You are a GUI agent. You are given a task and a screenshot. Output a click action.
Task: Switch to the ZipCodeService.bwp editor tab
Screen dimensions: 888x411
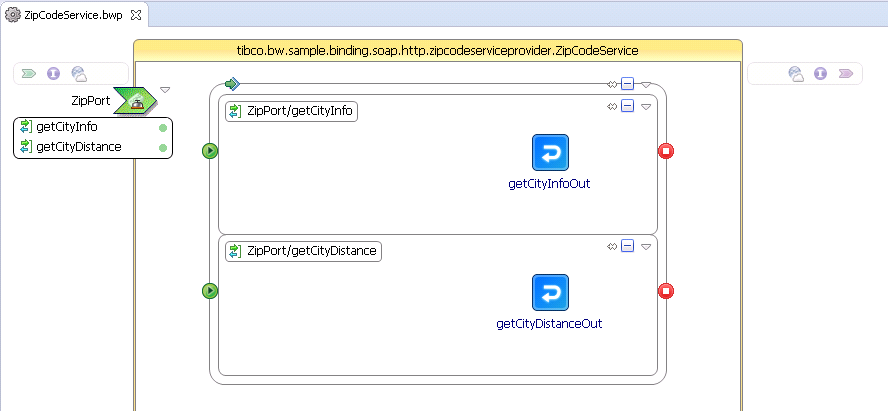[74, 15]
